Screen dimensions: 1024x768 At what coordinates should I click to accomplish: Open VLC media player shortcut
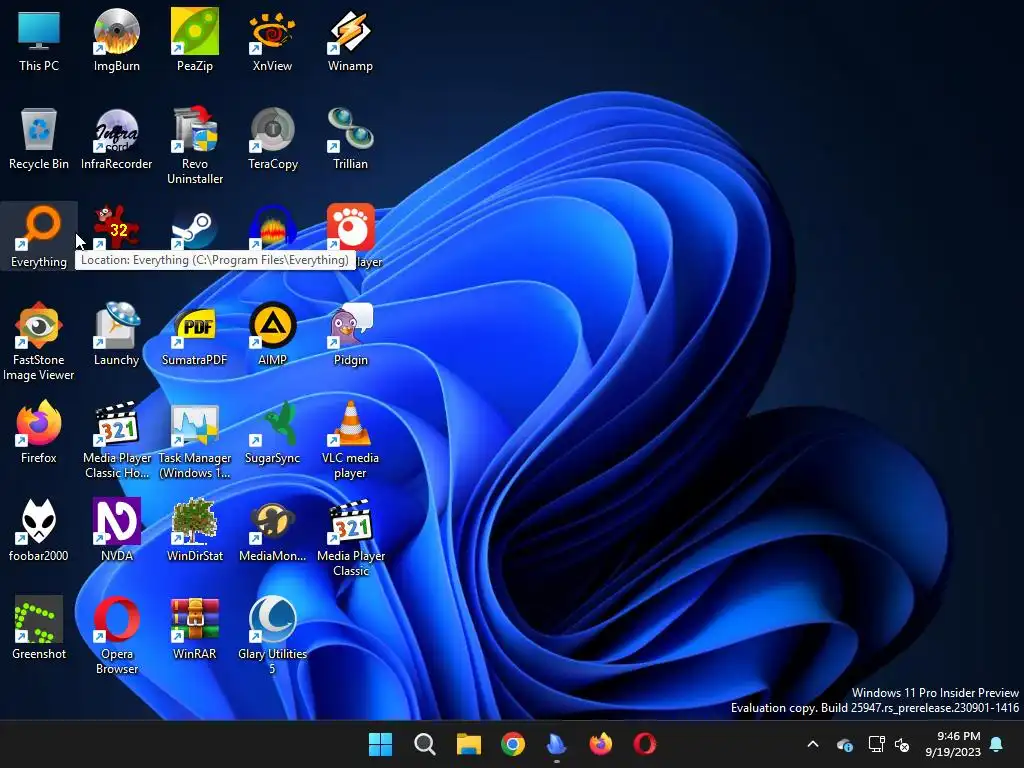(x=350, y=440)
